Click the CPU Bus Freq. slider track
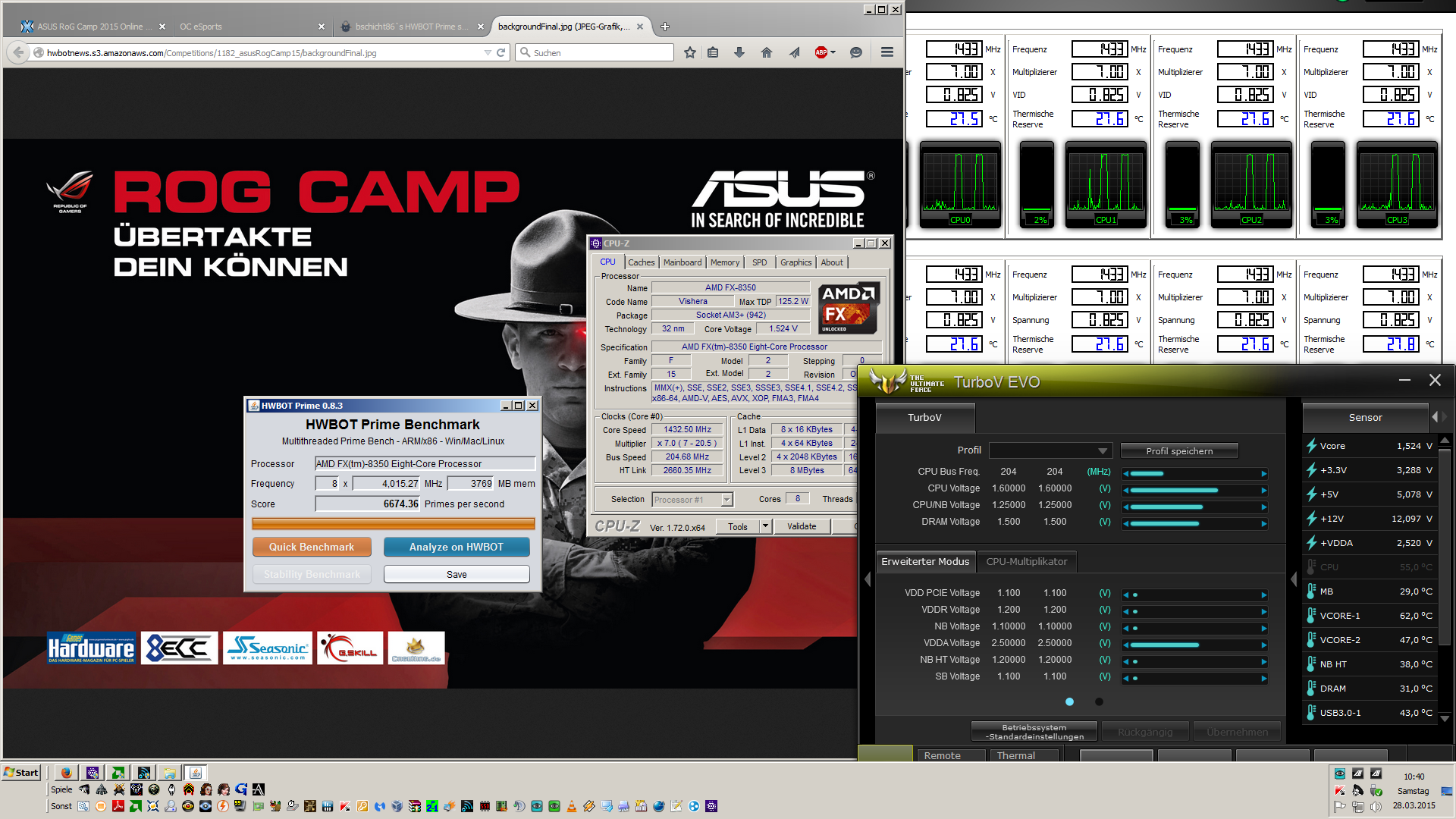This screenshot has height=819, width=1456. tap(1194, 473)
